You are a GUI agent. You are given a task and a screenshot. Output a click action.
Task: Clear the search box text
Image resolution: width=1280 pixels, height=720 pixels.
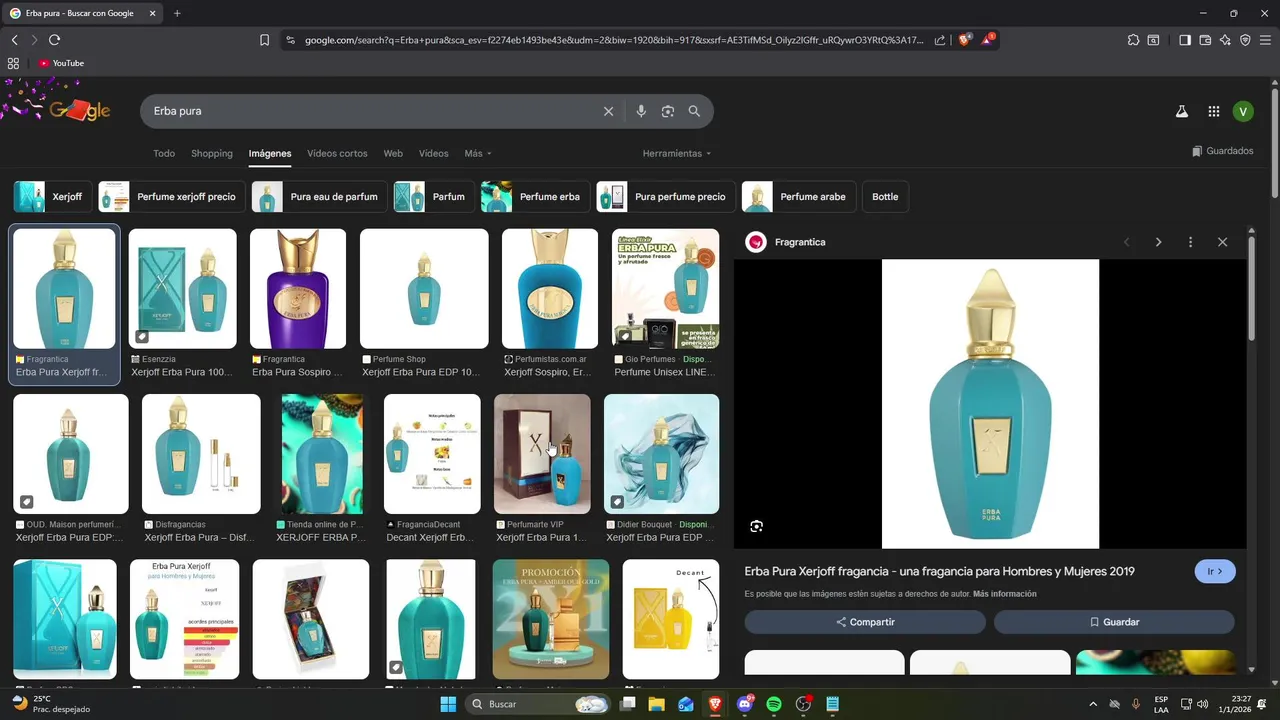[608, 111]
